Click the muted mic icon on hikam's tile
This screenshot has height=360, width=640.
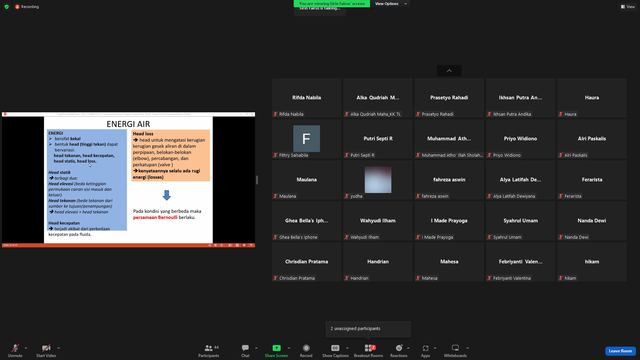pos(561,278)
